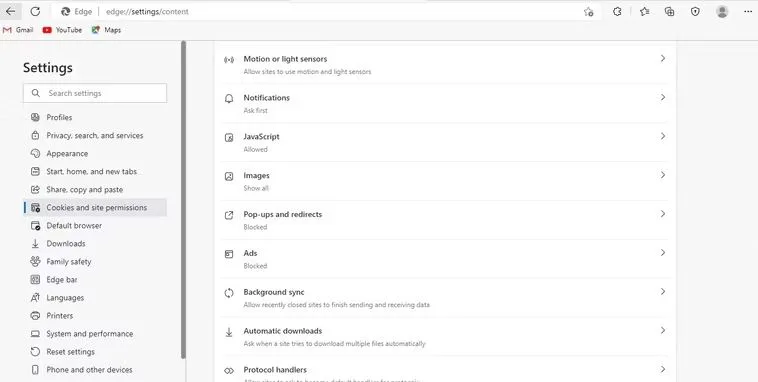This screenshot has width=758, height=382.
Task: Click the 'Ask first' text under Notifications
Action: tap(256, 111)
